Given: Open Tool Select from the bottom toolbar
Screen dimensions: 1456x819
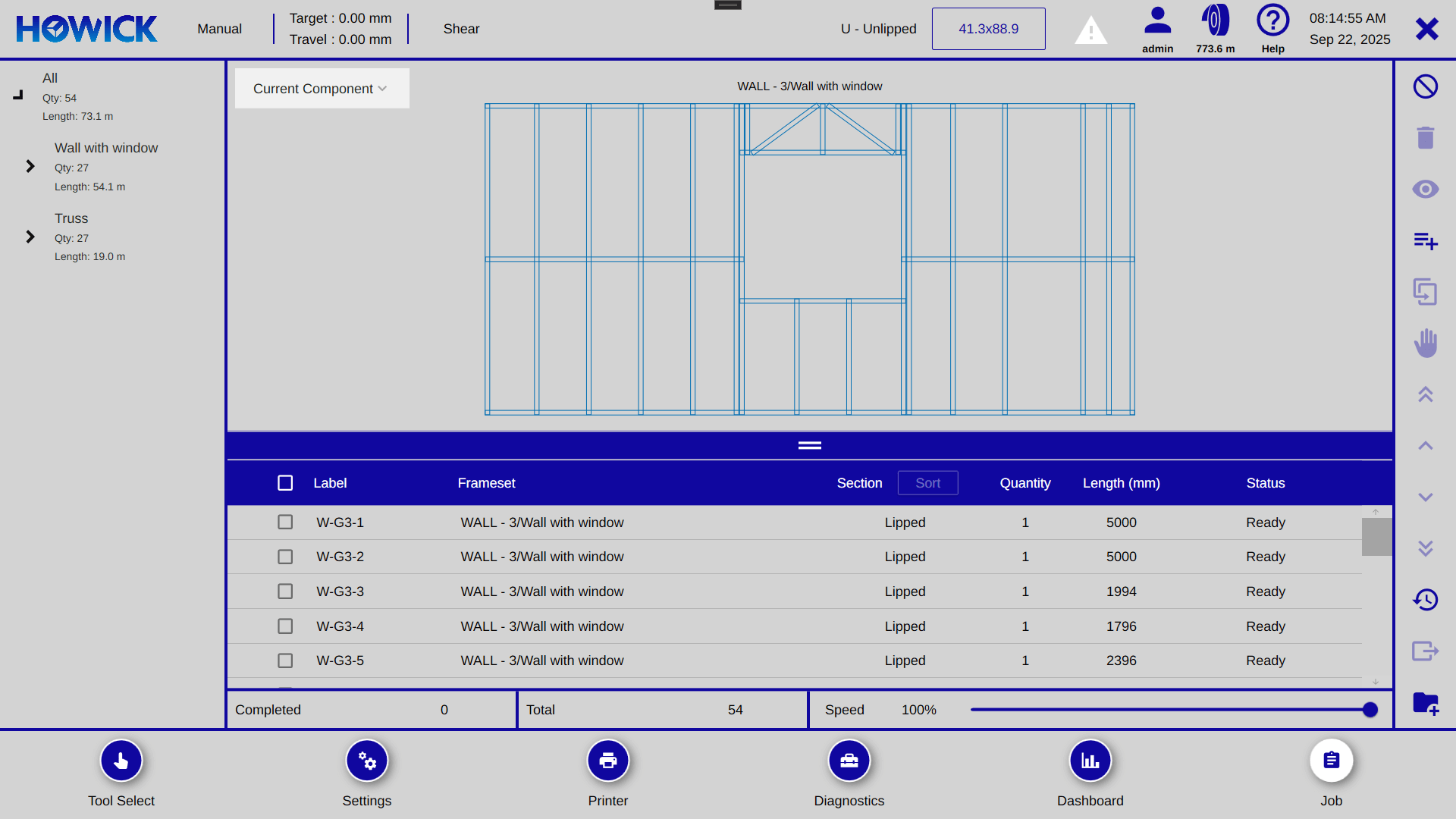Looking at the screenshot, I should coord(121,761).
